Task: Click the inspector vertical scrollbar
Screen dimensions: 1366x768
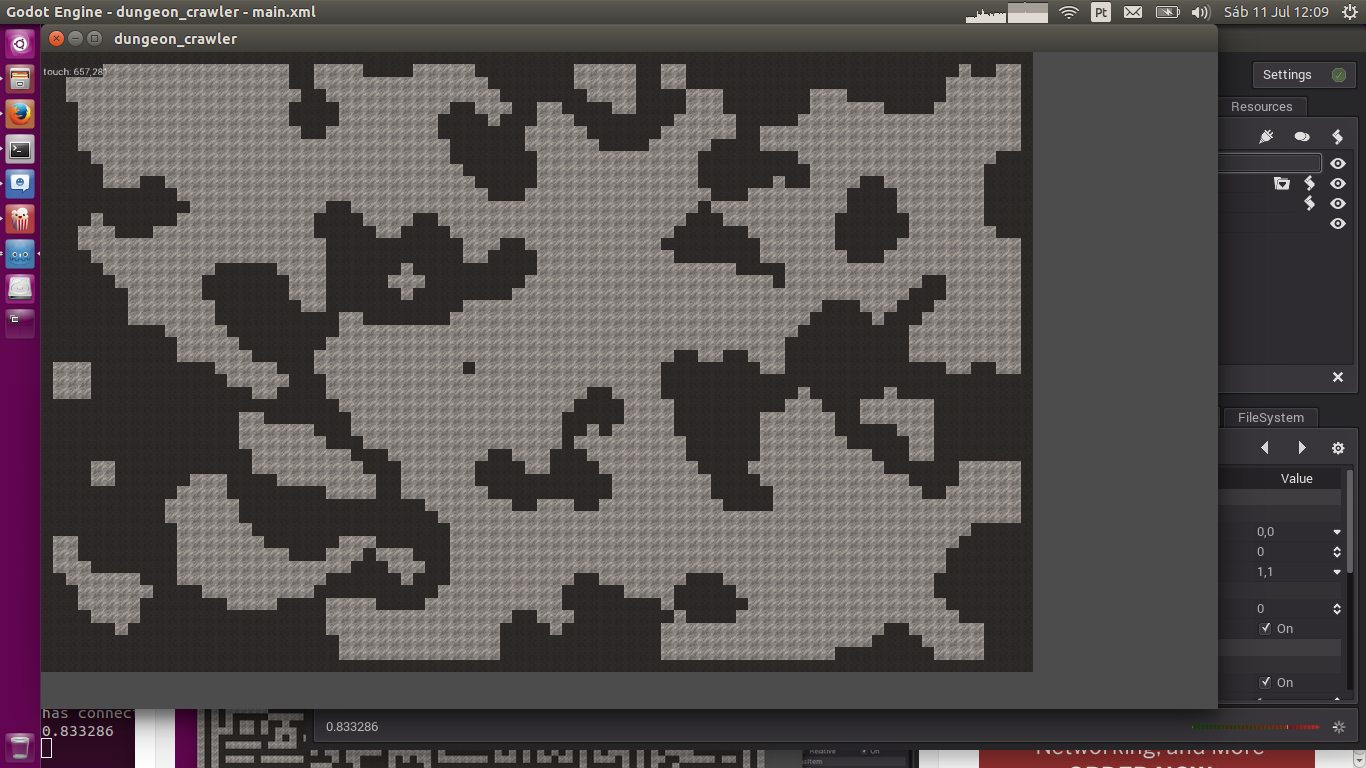Action: pos(1350,580)
